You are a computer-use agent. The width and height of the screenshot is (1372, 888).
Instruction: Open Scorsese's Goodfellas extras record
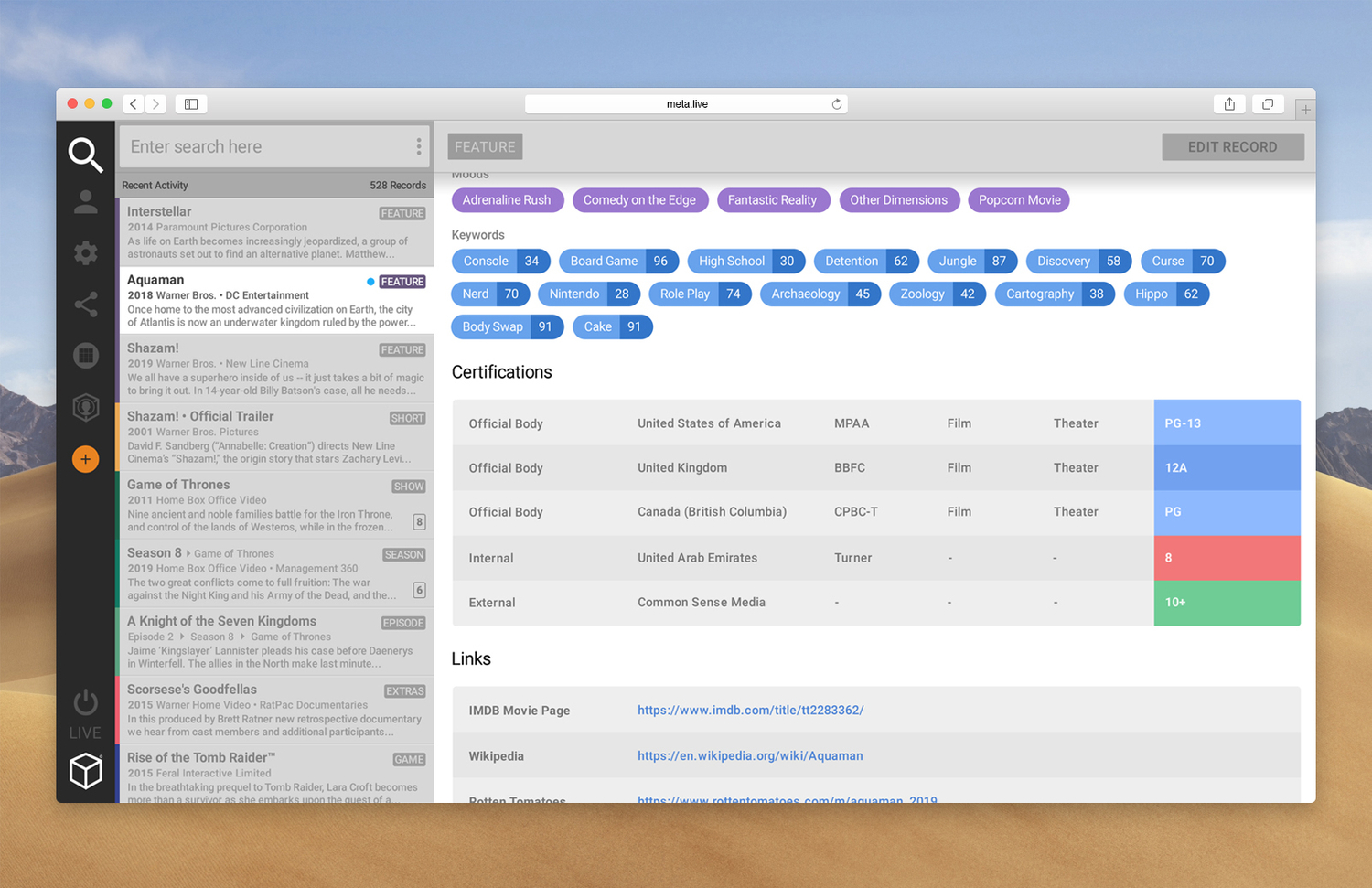275,710
